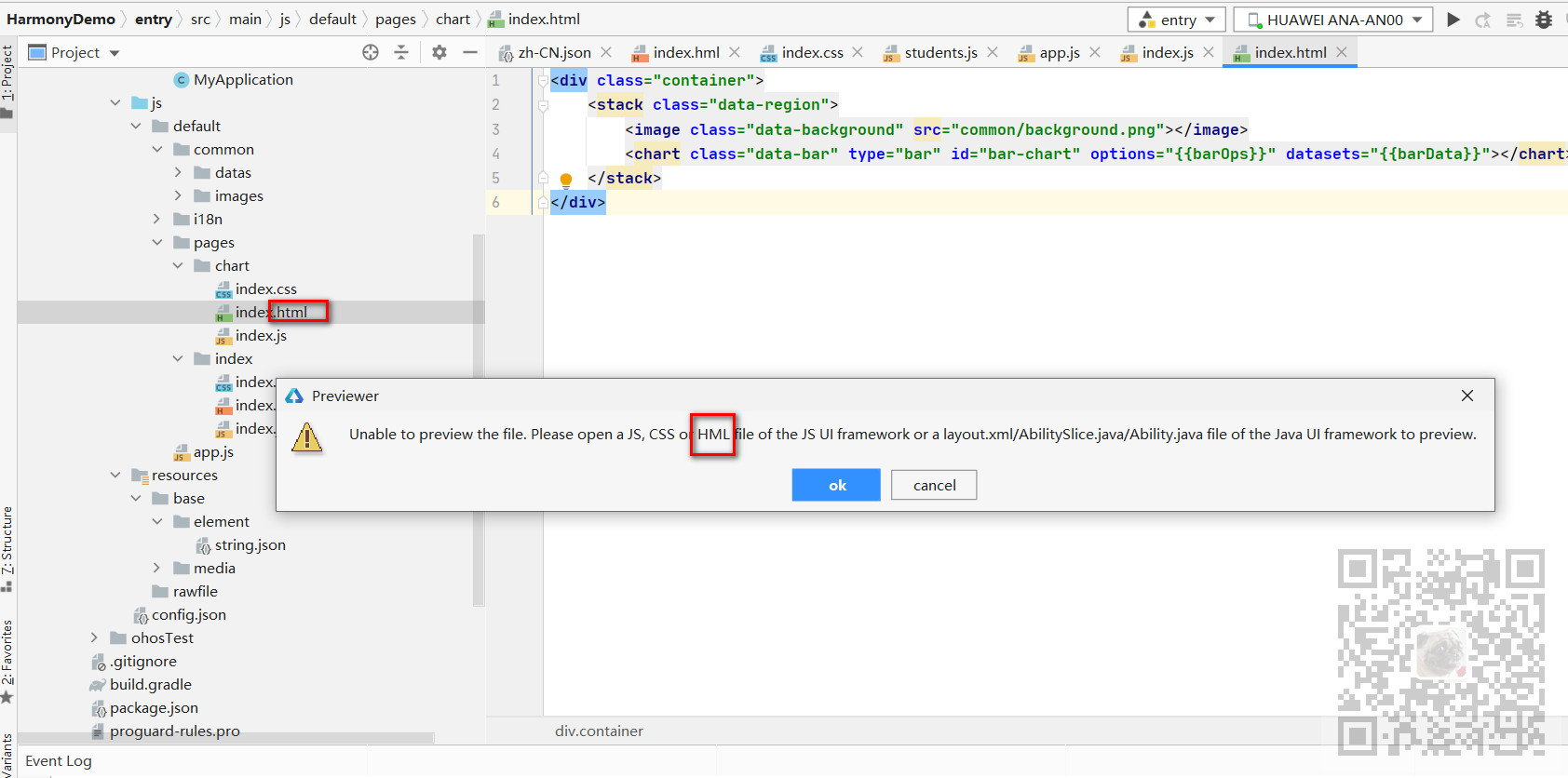Click div.container in editor breadcrumb

[599, 731]
